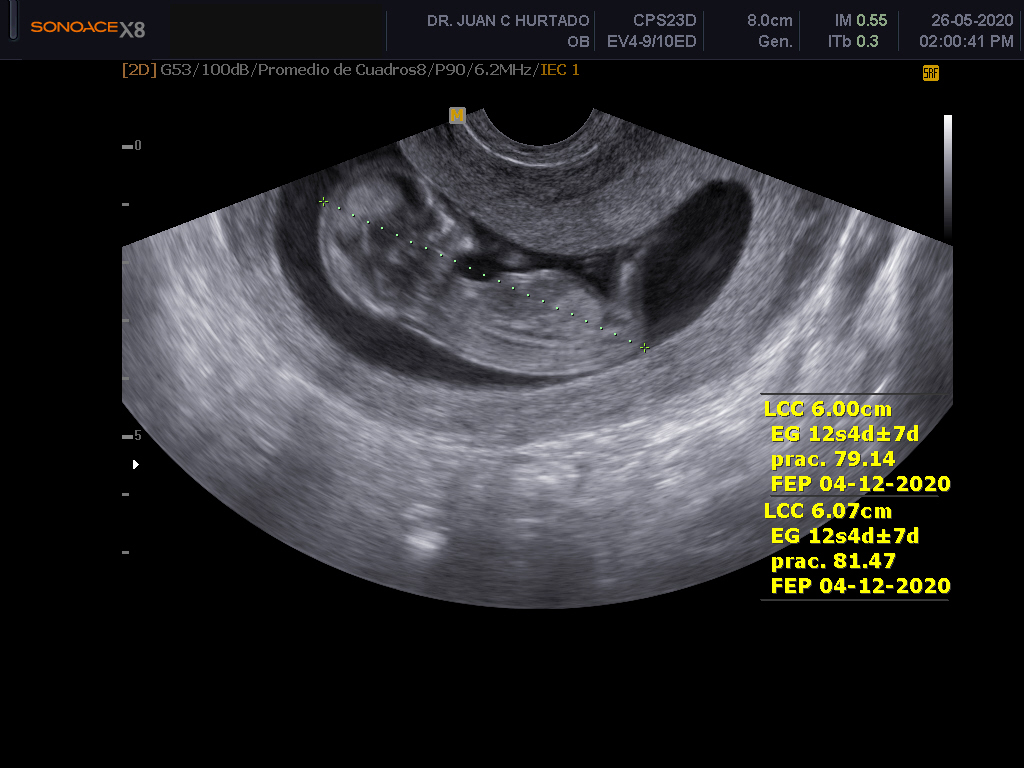Click the SRF indicator icon
1024x768 pixels.
931,73
